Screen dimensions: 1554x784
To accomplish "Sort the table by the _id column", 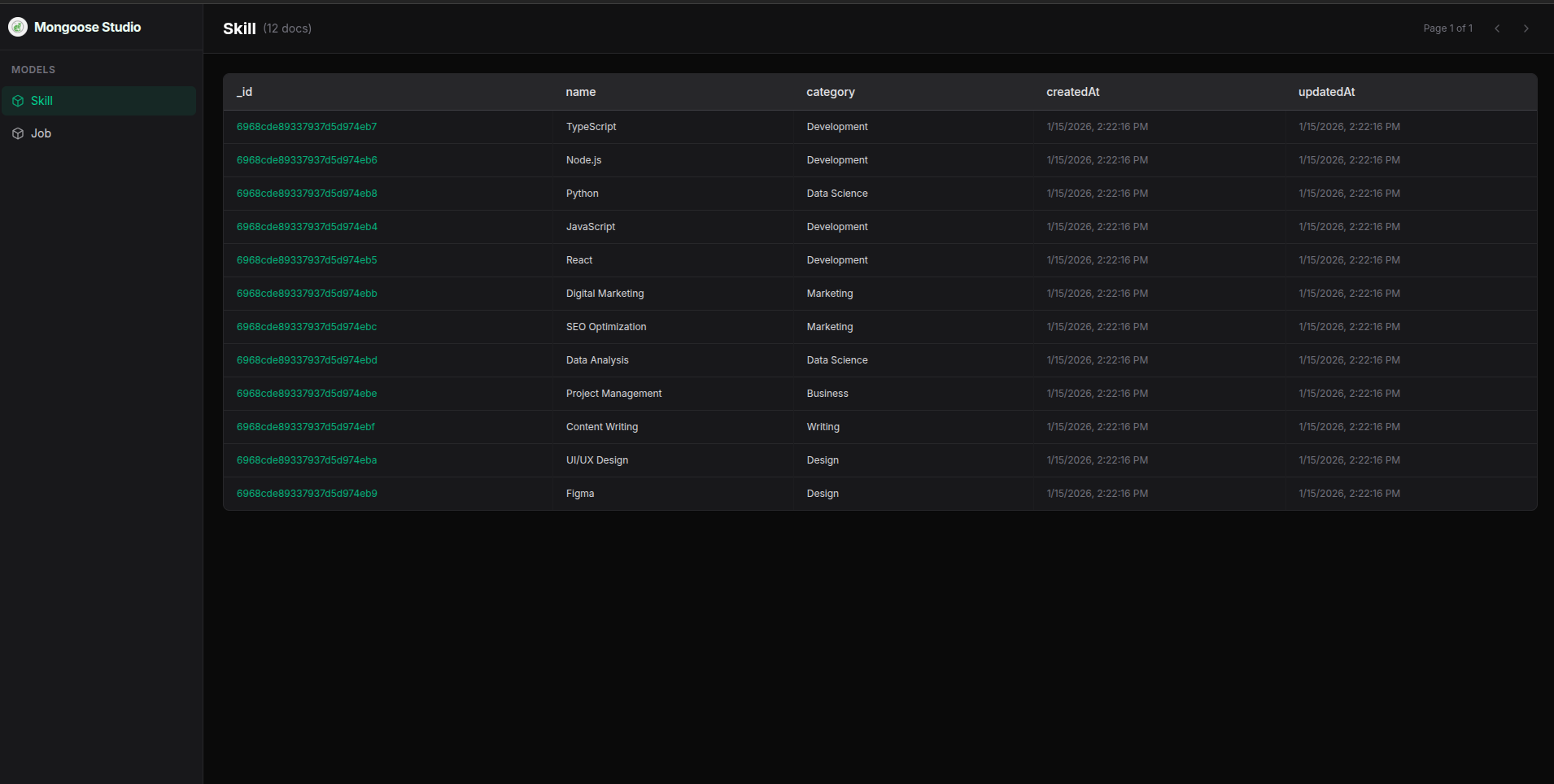I will tap(244, 92).
